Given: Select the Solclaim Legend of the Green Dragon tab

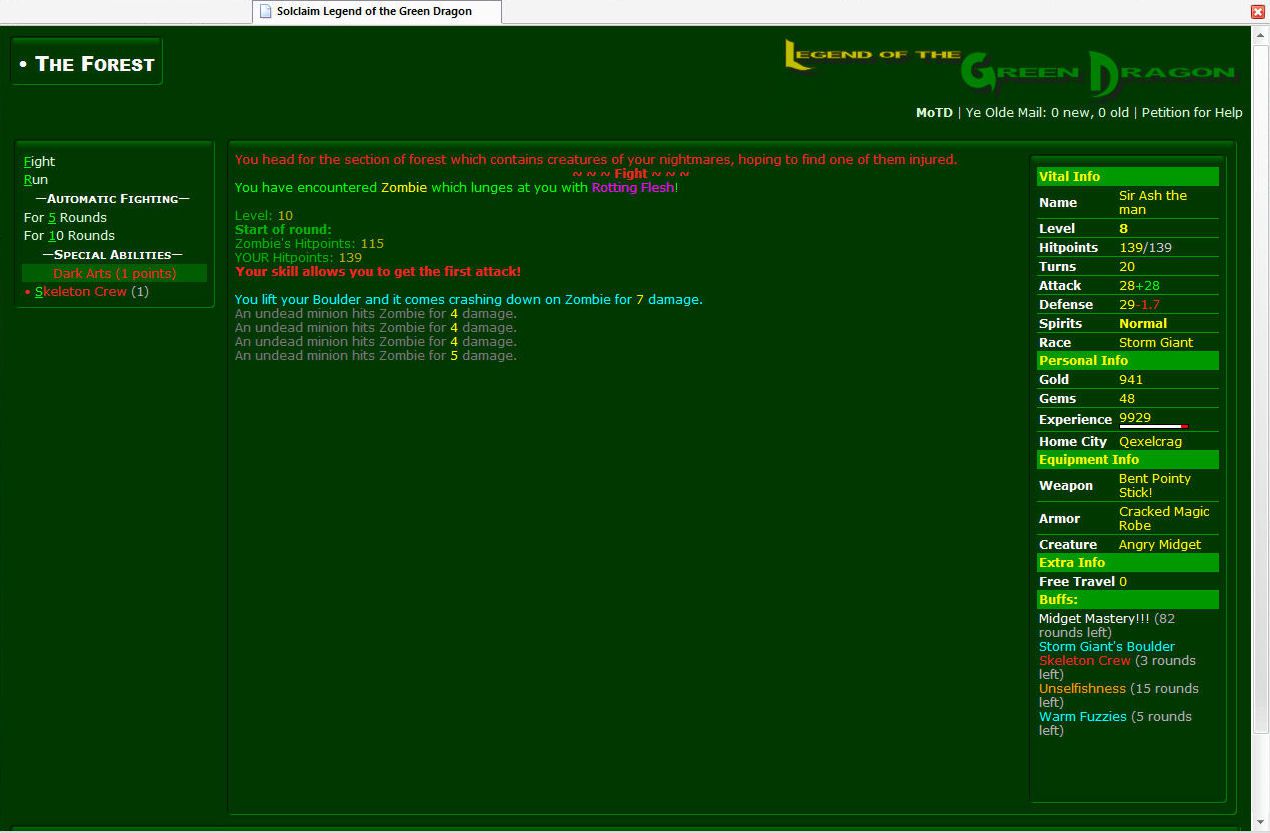Looking at the screenshot, I should [374, 11].
